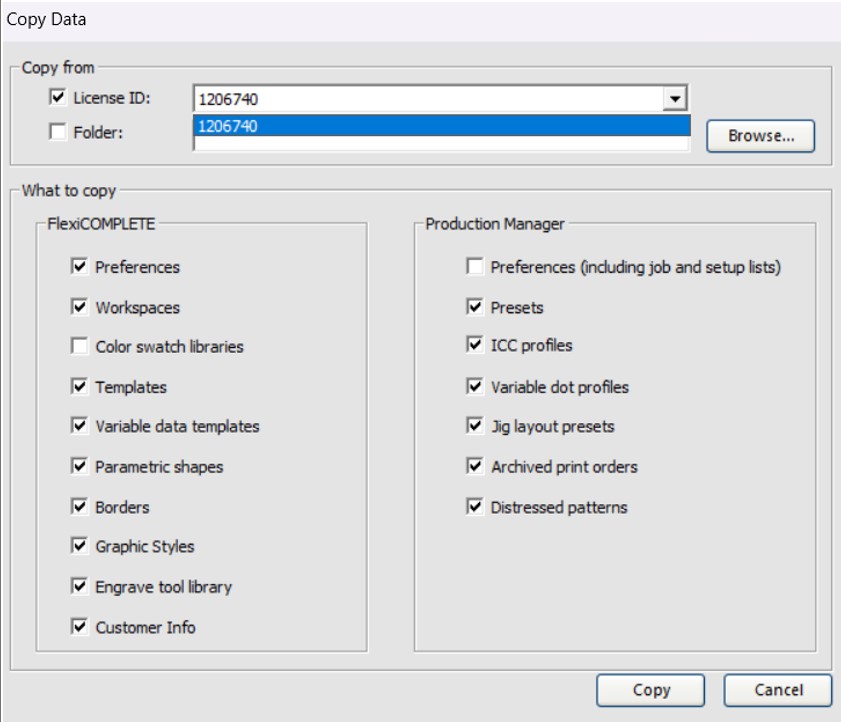Select 1206740 from the dropdown list

(x=440, y=126)
